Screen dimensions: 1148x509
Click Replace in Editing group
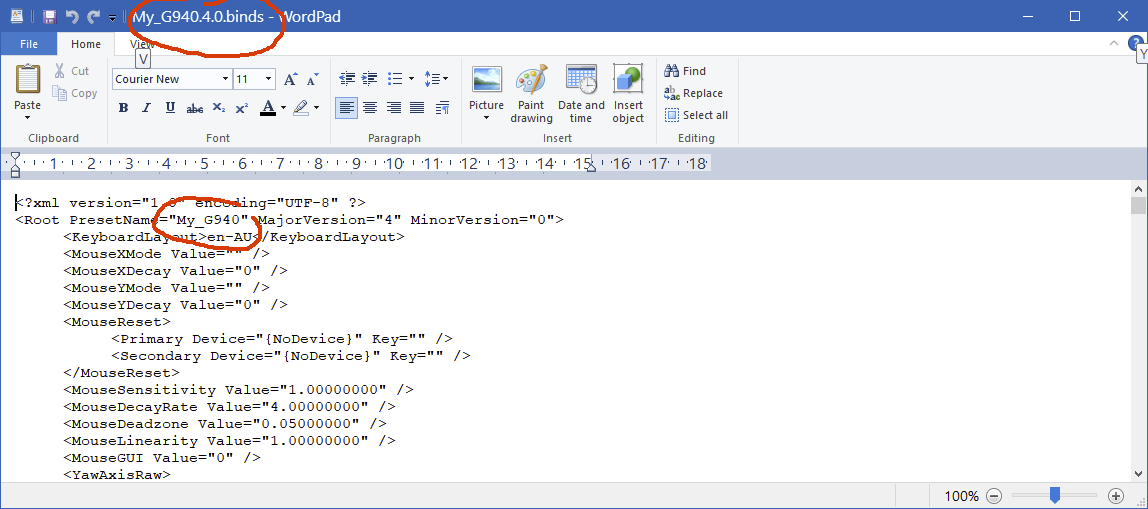pyautogui.click(x=693, y=93)
